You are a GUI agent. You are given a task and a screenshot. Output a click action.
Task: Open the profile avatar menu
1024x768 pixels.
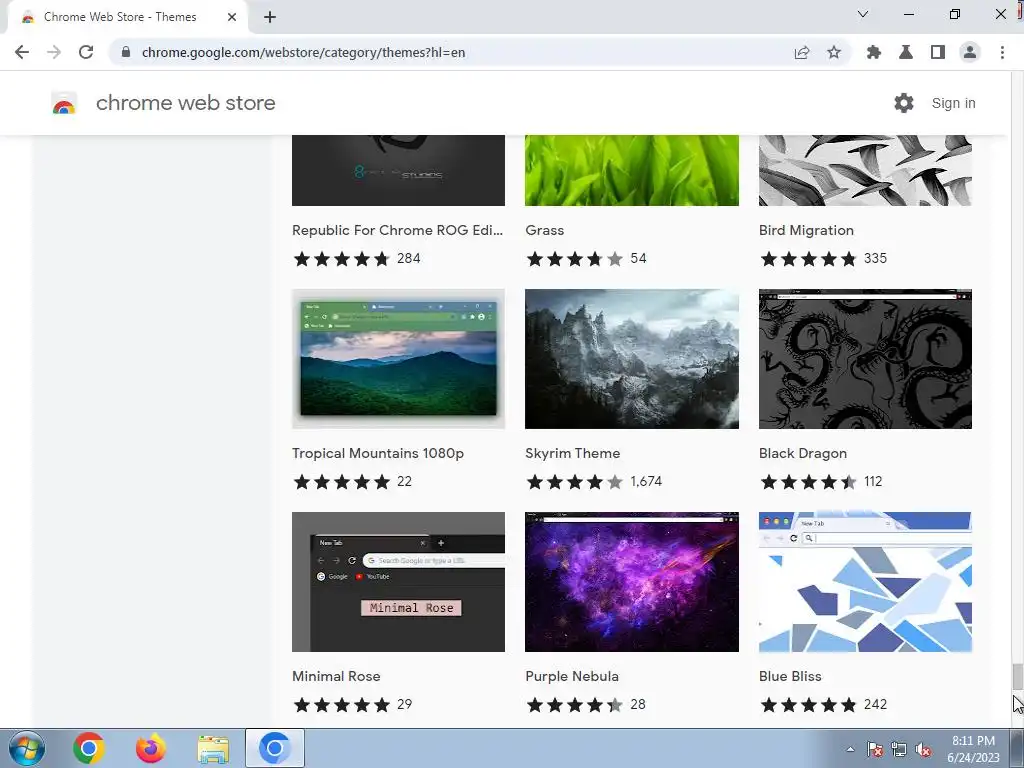tap(970, 52)
